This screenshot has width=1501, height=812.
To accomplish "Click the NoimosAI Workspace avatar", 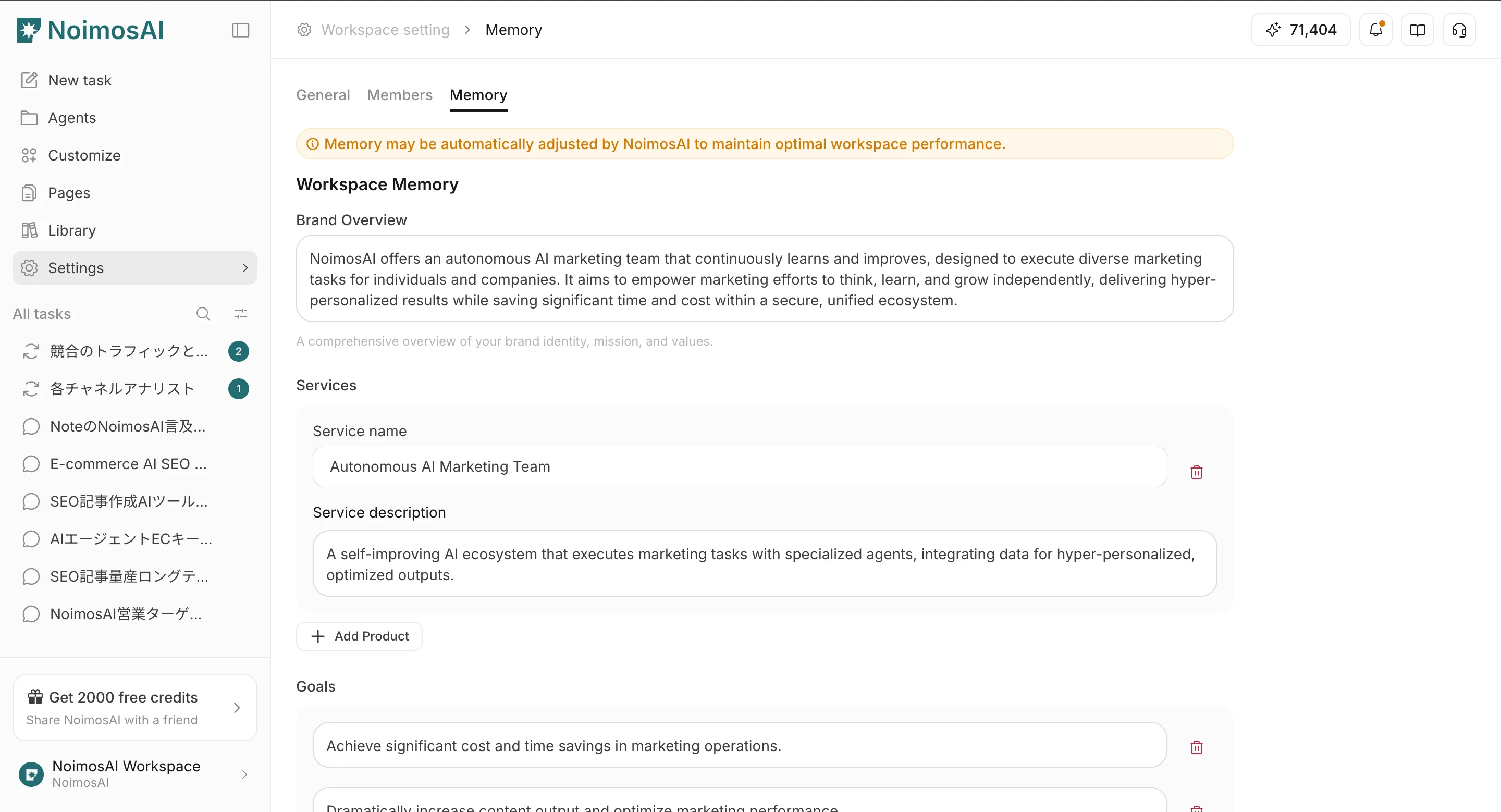I will click(x=31, y=774).
